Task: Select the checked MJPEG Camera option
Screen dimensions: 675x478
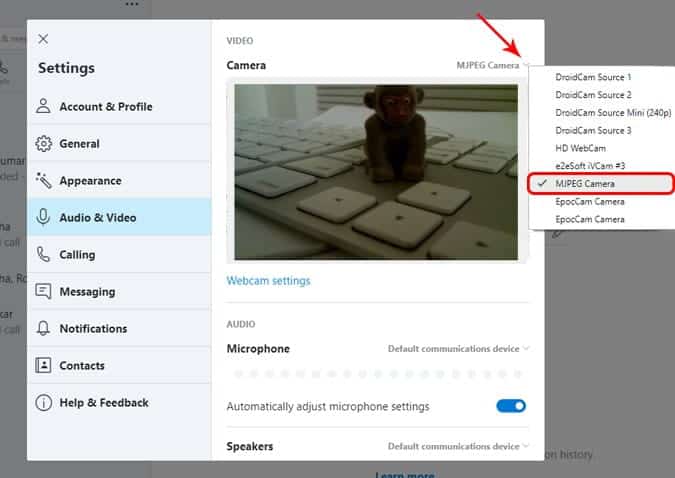Action: point(601,183)
